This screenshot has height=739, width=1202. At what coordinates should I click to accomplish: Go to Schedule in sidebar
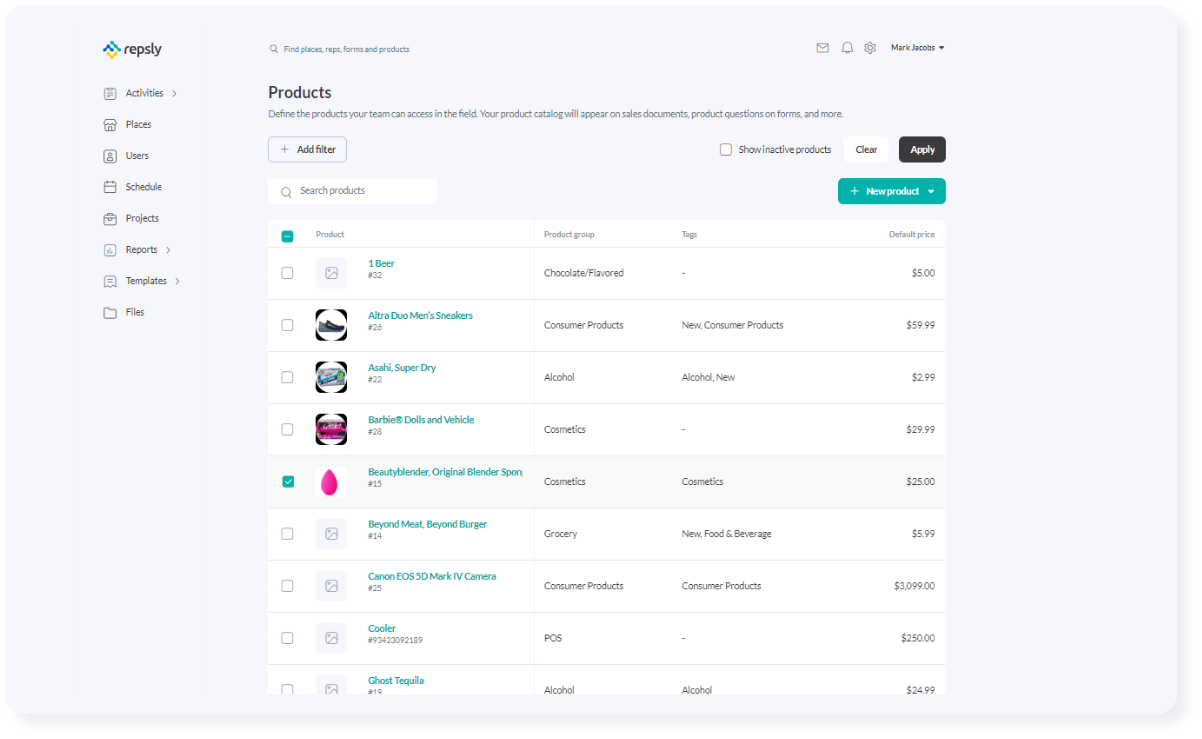click(143, 187)
